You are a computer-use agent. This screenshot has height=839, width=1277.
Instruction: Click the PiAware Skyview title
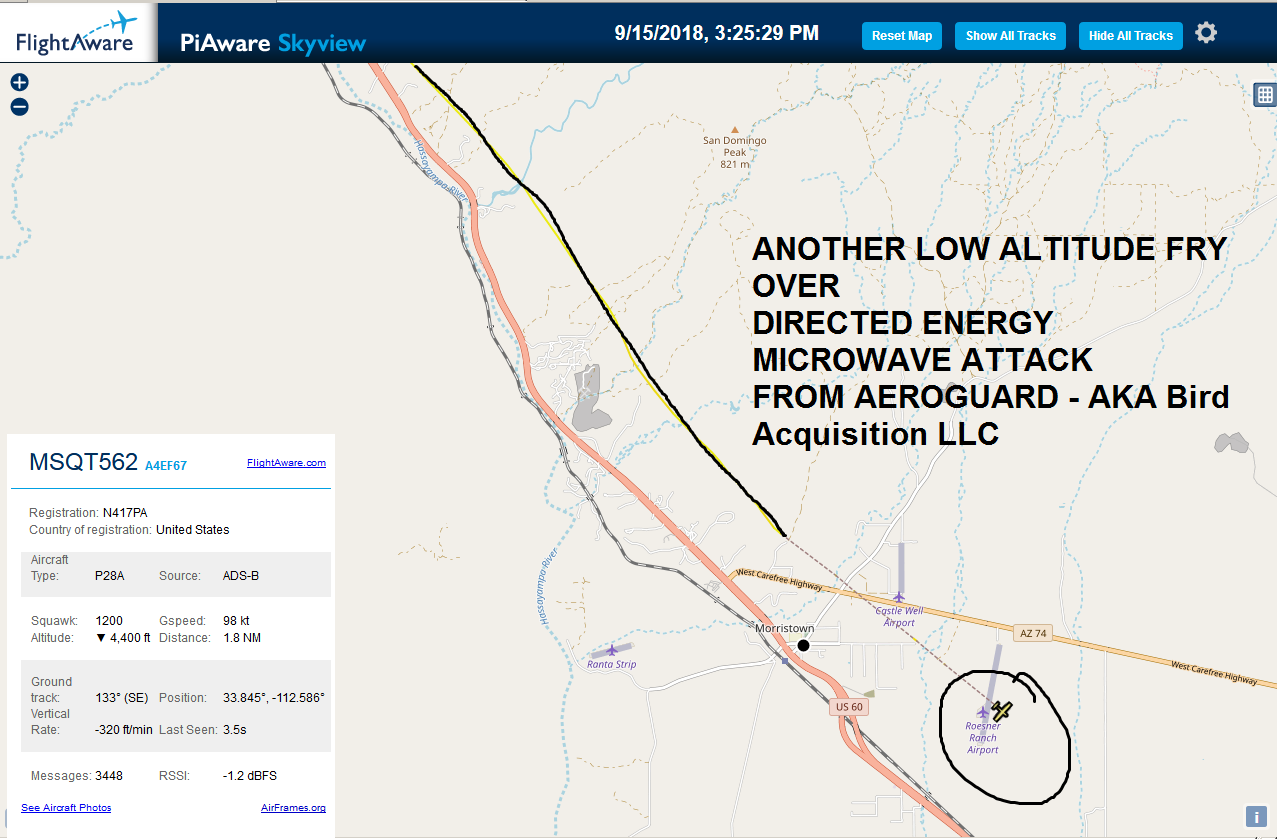273,42
